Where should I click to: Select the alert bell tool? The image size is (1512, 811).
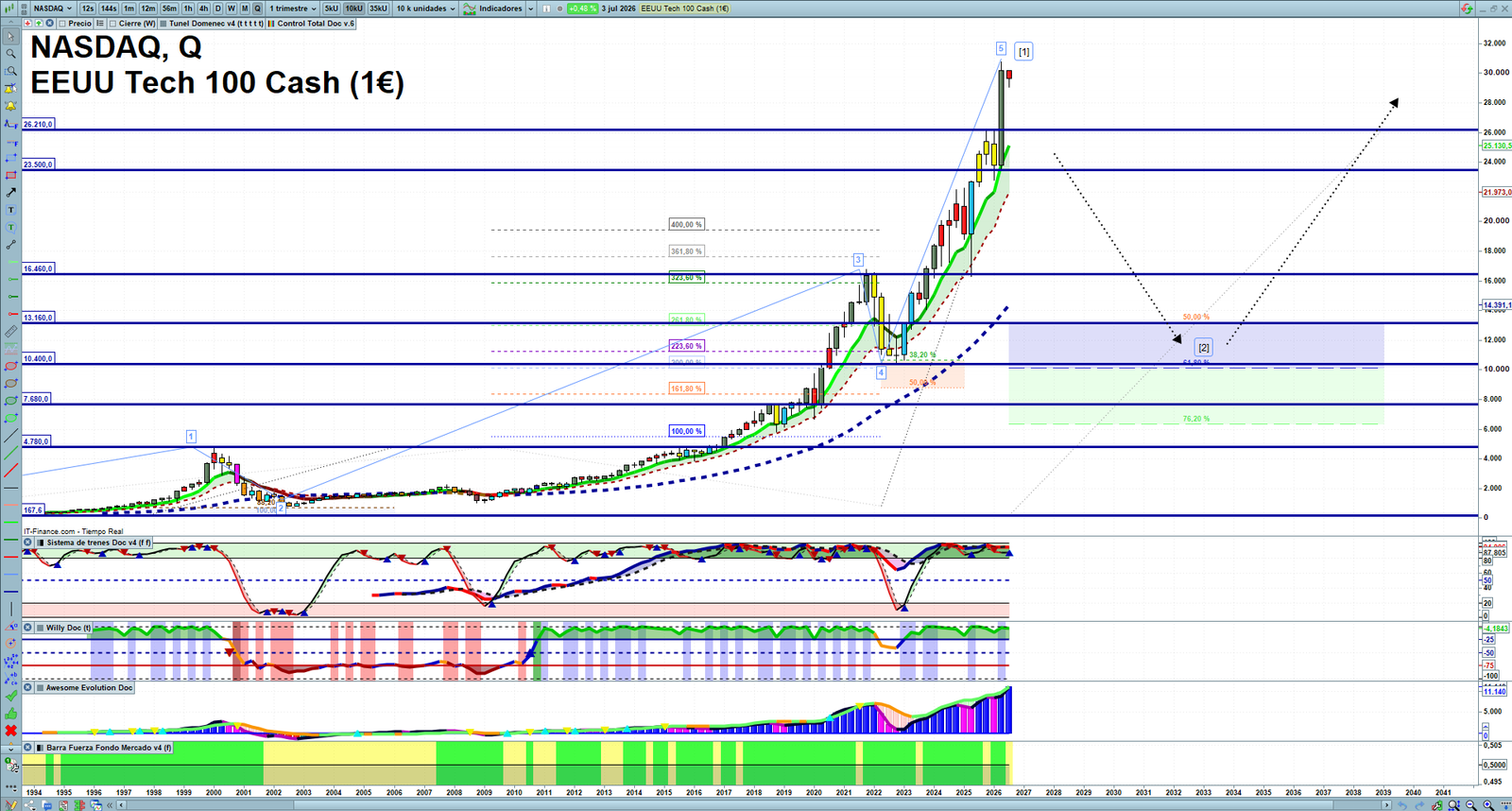point(10,106)
